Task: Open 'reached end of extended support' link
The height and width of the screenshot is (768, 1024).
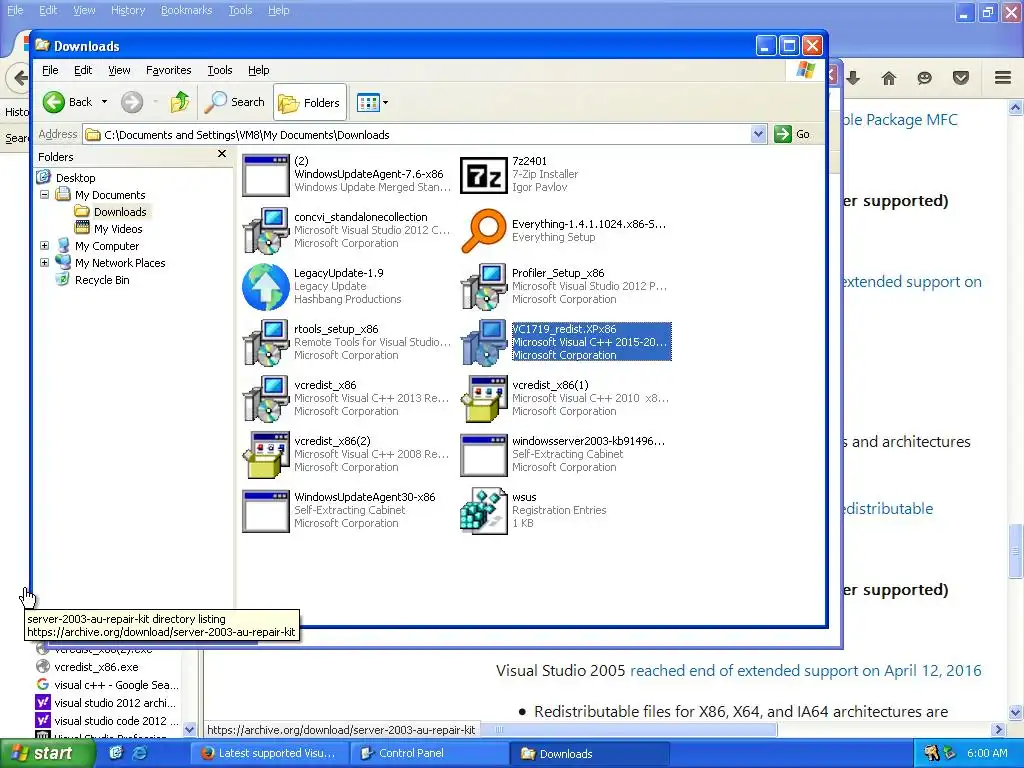Action: (805, 671)
